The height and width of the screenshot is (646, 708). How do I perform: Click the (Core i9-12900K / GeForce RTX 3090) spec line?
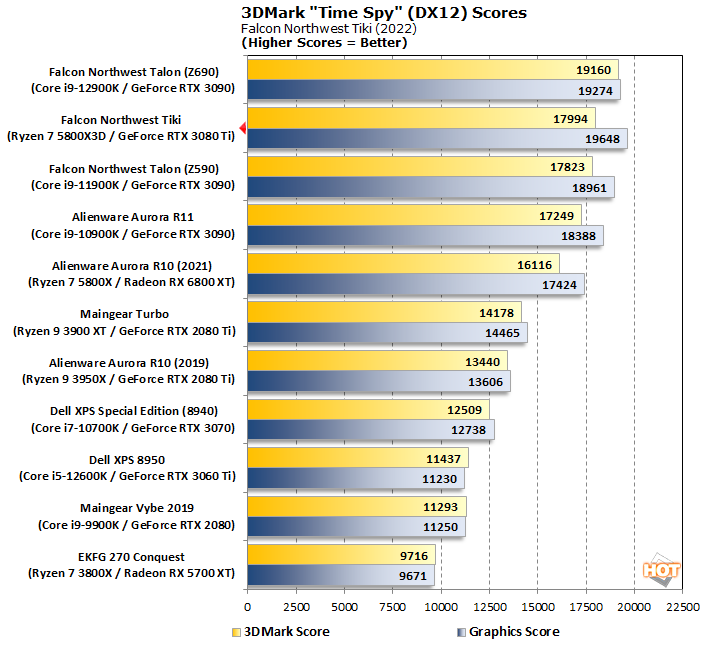click(x=133, y=88)
